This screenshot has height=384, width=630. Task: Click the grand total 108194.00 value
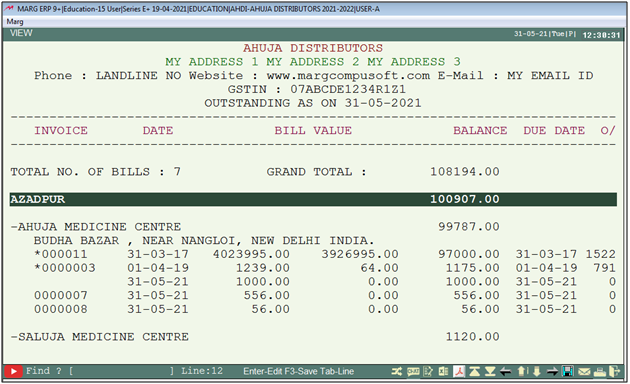(x=465, y=172)
